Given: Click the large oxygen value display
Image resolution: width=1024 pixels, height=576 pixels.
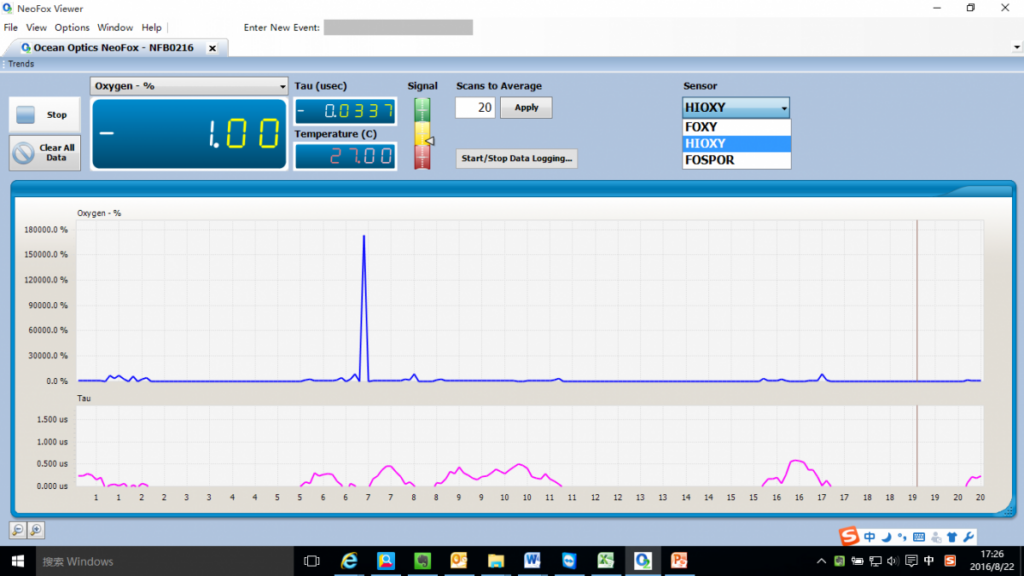Looking at the screenshot, I should coord(189,134).
